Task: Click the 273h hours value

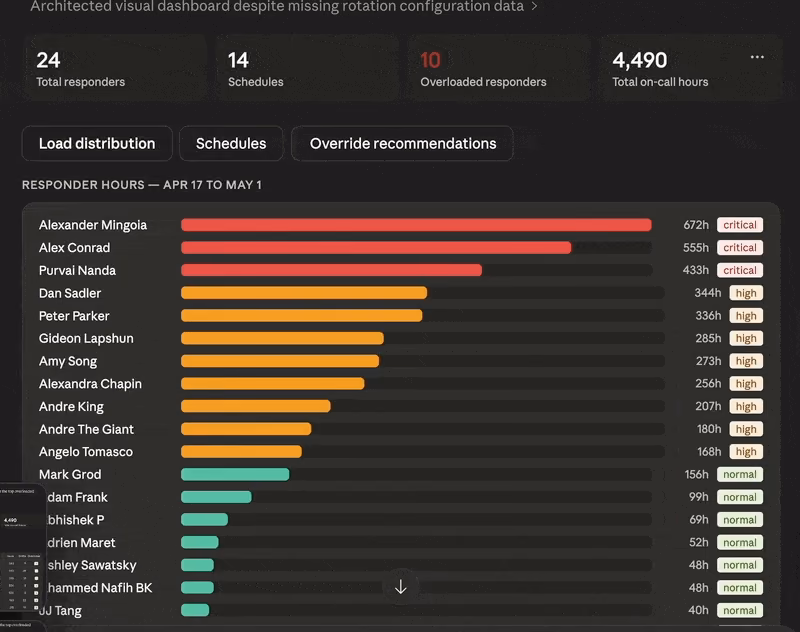Action: 709,361
